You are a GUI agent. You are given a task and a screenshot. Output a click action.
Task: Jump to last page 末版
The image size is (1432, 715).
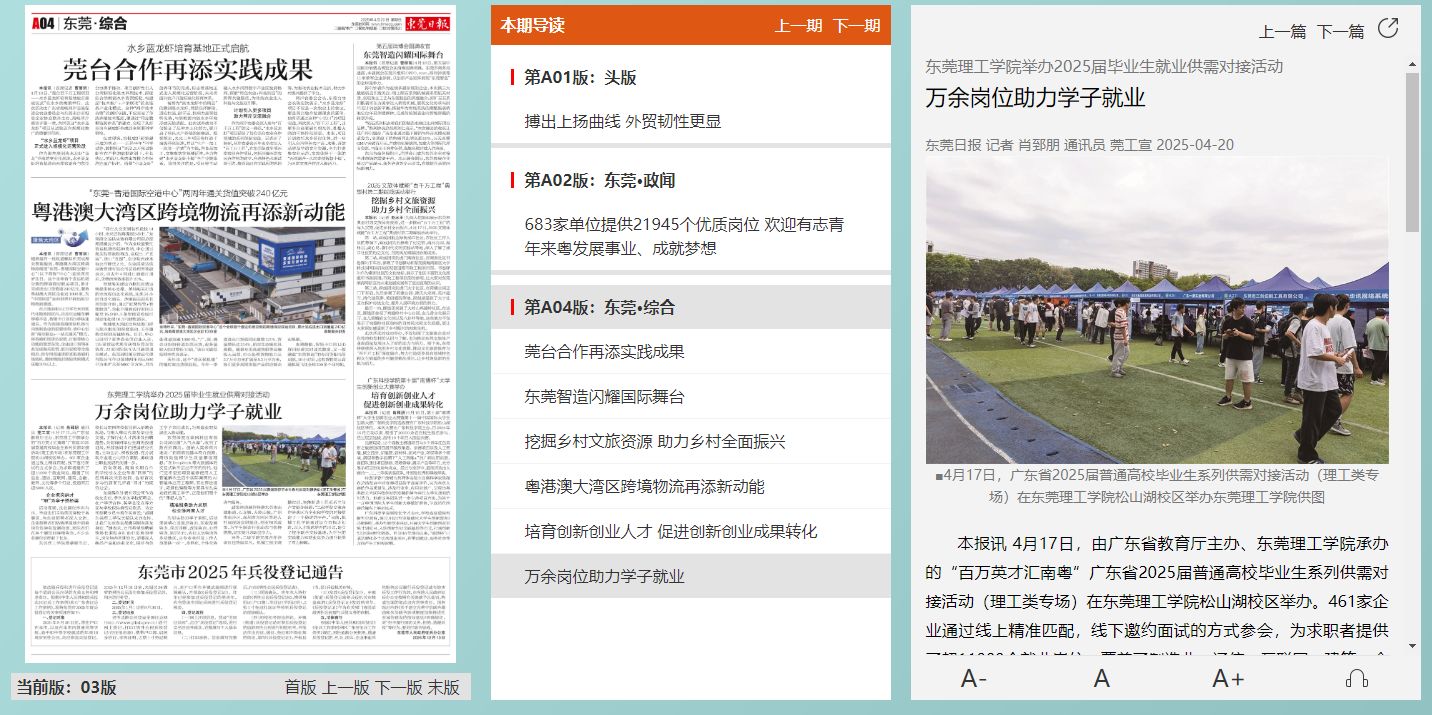[x=444, y=688]
